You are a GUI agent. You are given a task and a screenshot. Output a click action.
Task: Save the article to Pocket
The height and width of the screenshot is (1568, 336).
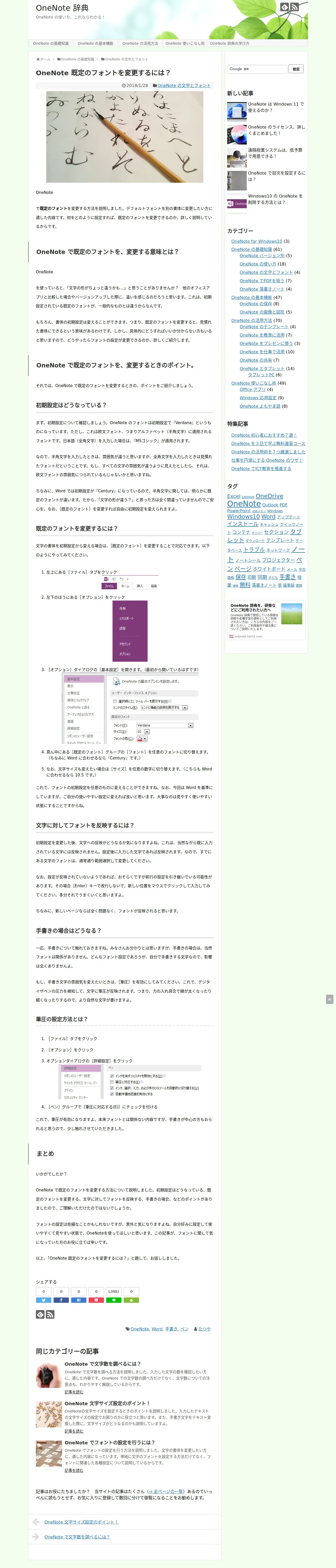[96, 1300]
